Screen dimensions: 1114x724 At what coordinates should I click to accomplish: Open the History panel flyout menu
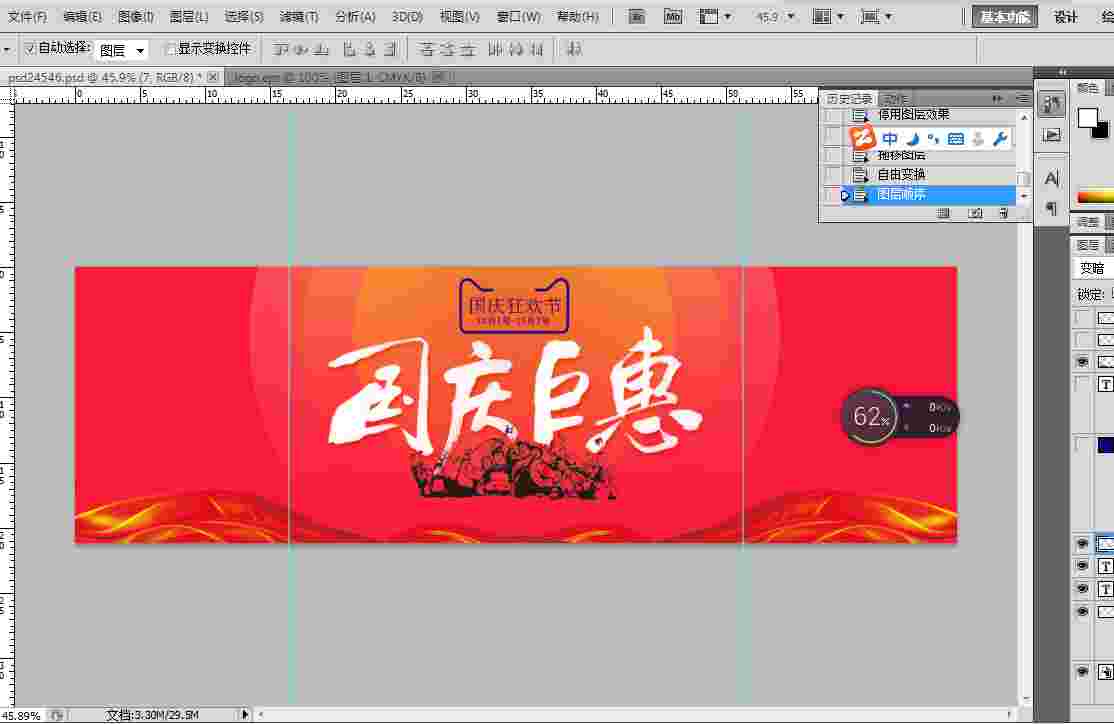(x=1022, y=97)
